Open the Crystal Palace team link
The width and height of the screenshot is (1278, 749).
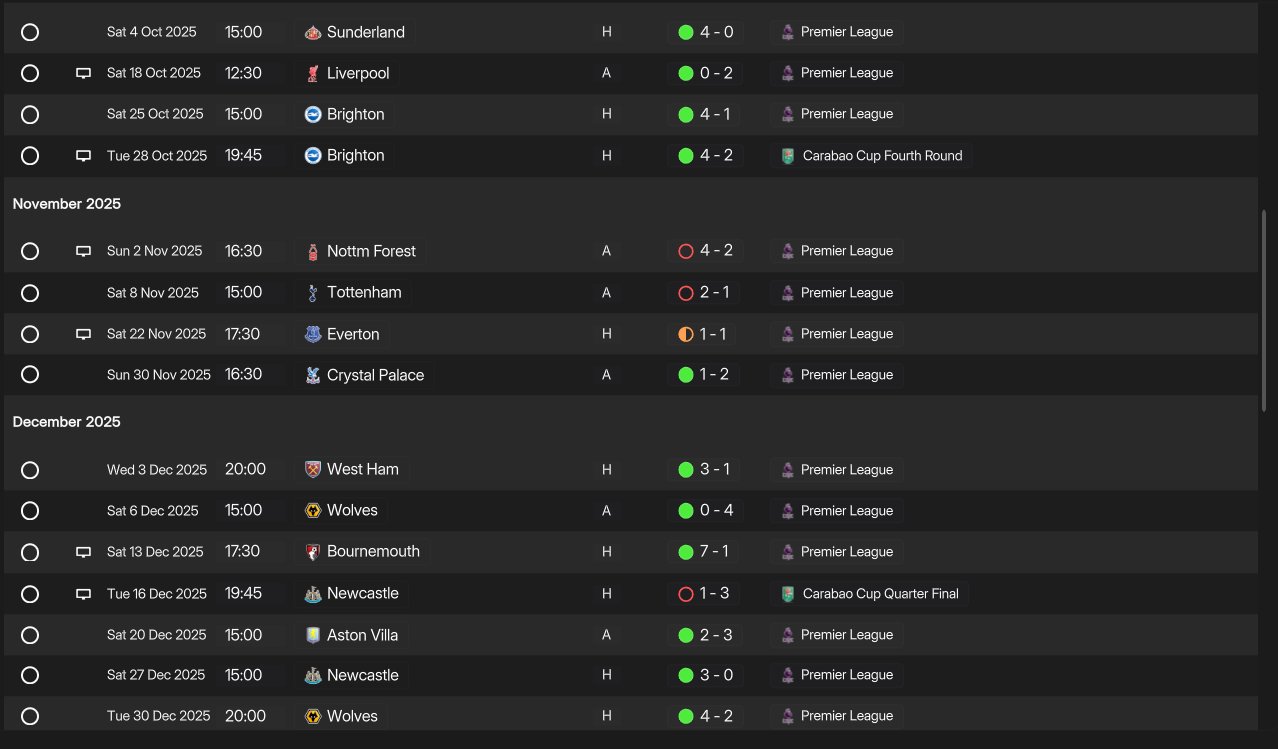(375, 375)
